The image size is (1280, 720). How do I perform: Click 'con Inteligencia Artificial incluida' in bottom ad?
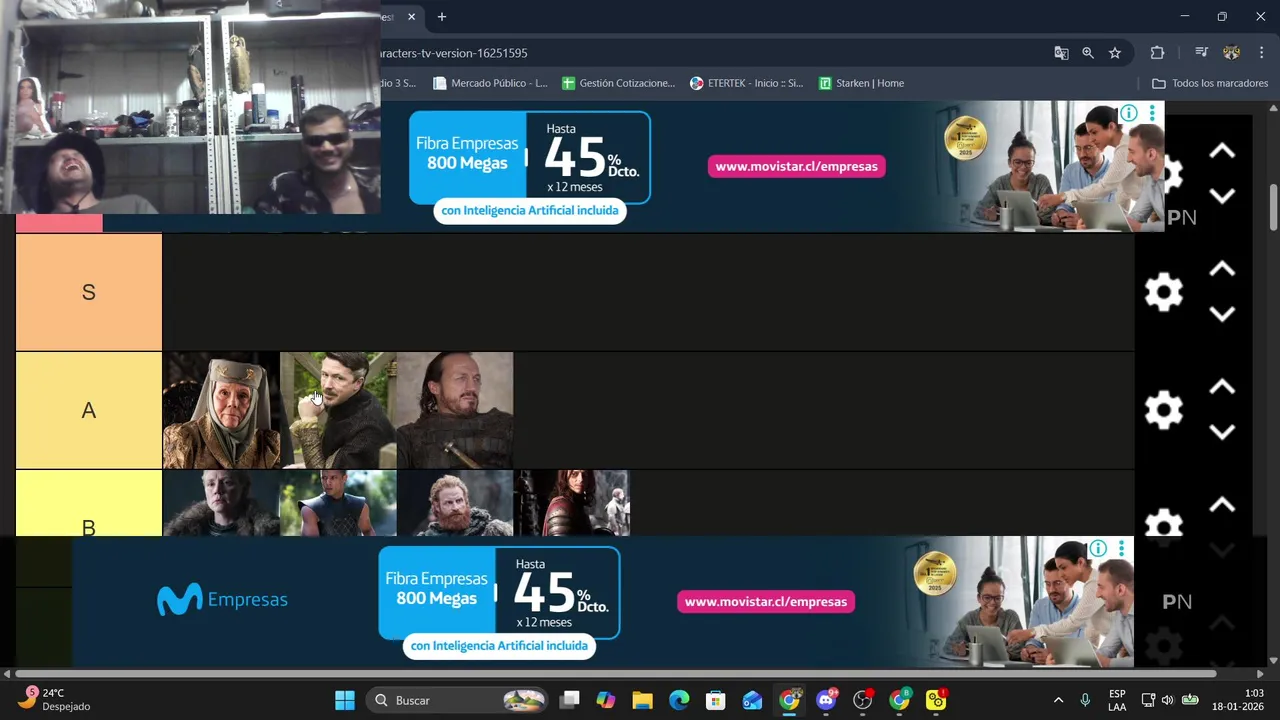[499, 646]
